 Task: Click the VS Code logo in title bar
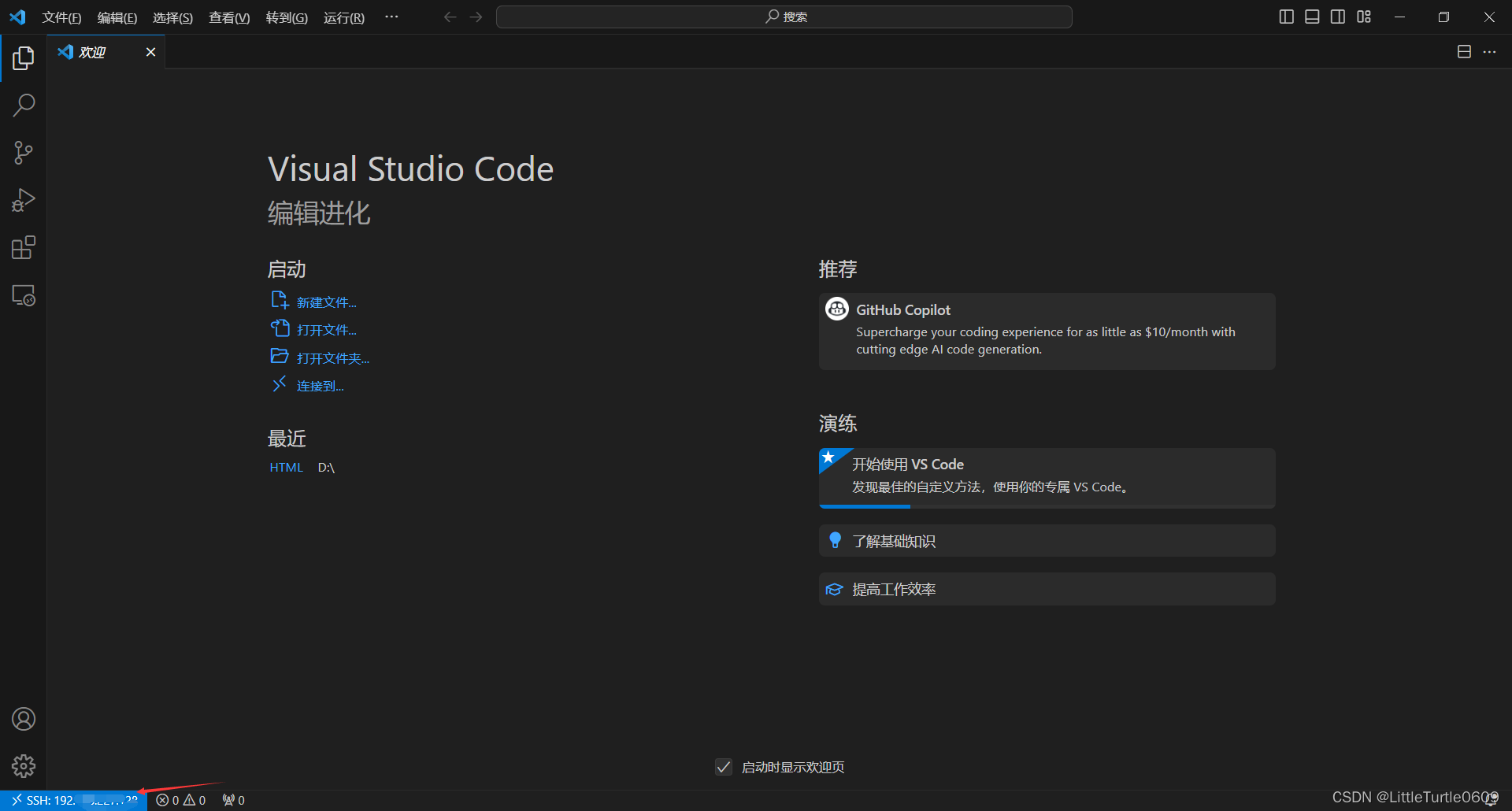click(17, 17)
